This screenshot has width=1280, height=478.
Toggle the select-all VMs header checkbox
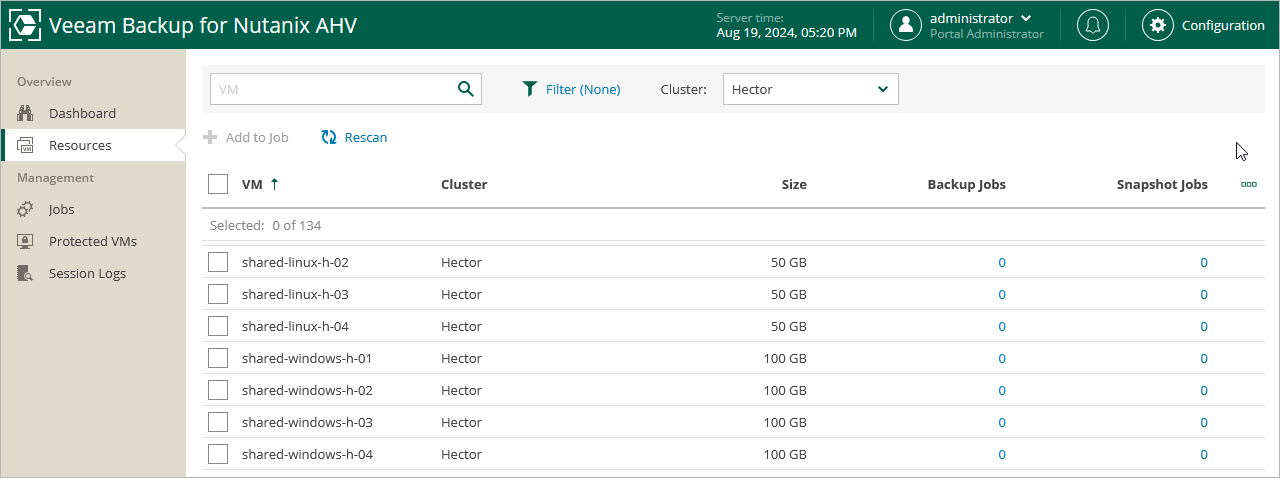coord(218,184)
